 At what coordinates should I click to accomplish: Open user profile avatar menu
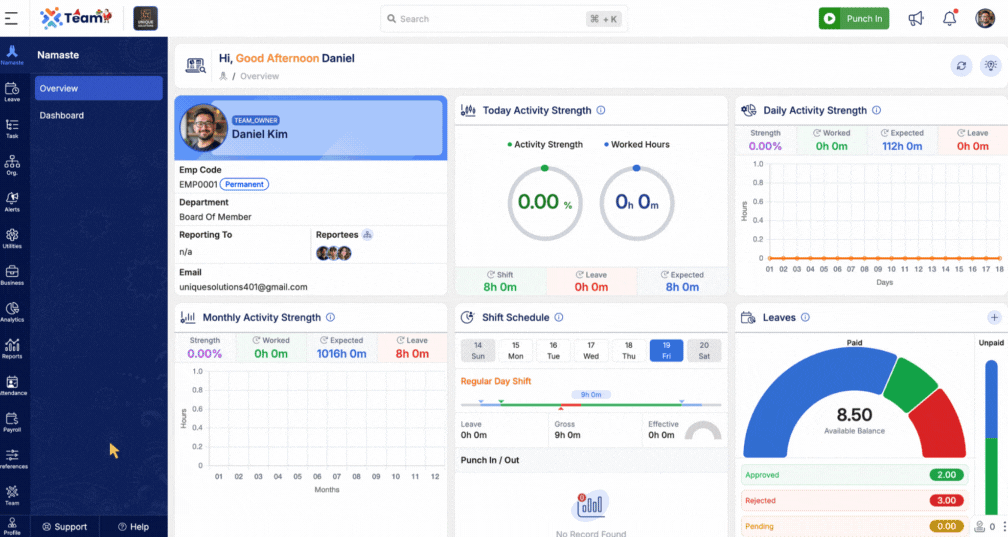(984, 19)
